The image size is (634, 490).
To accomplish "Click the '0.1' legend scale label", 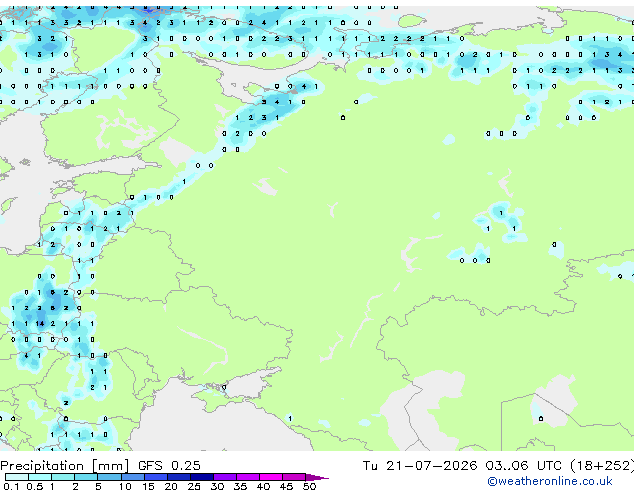I will (x=11, y=486).
